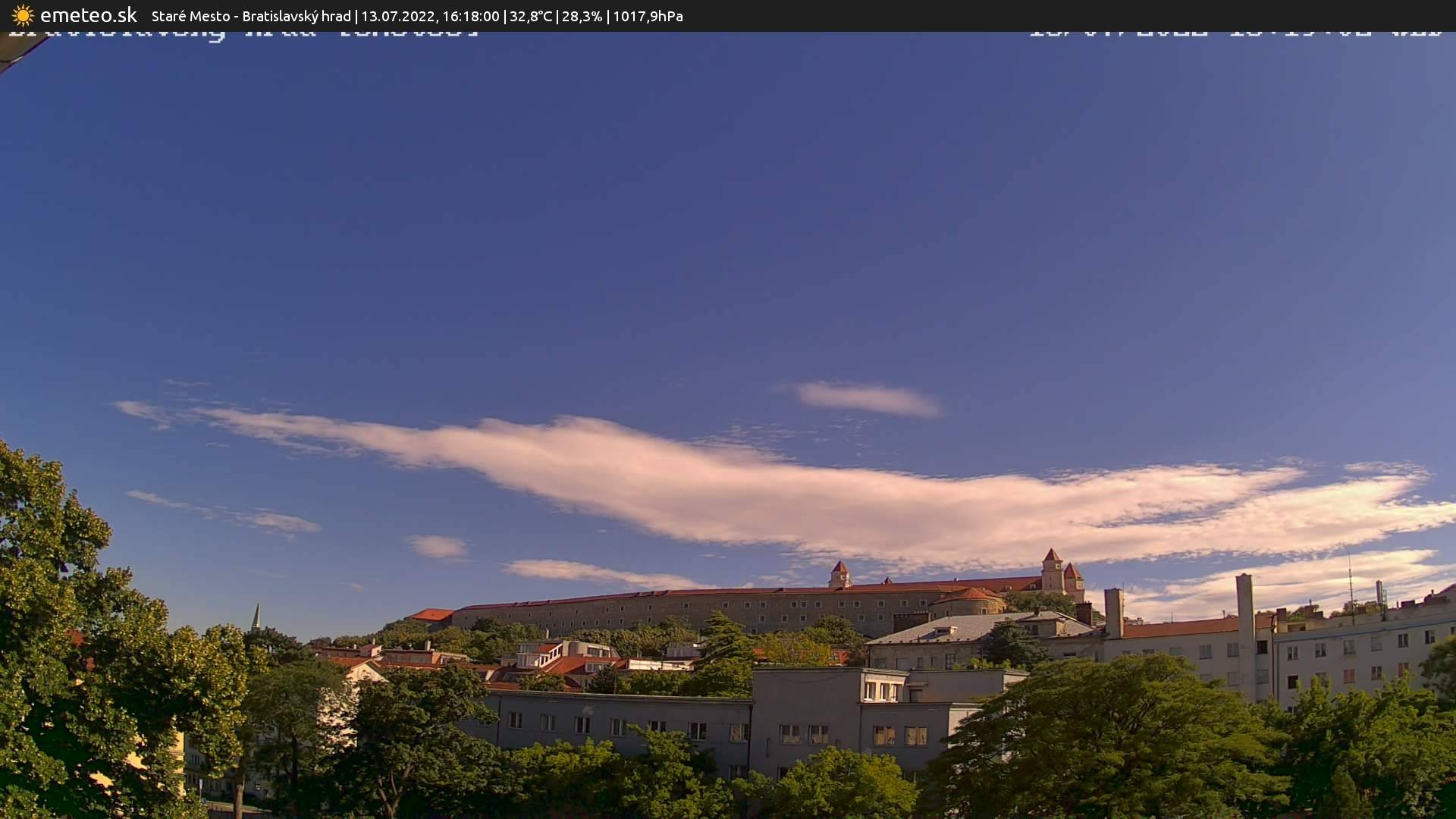
Task: Click the humidity value 28,3%
Action: pos(581,15)
